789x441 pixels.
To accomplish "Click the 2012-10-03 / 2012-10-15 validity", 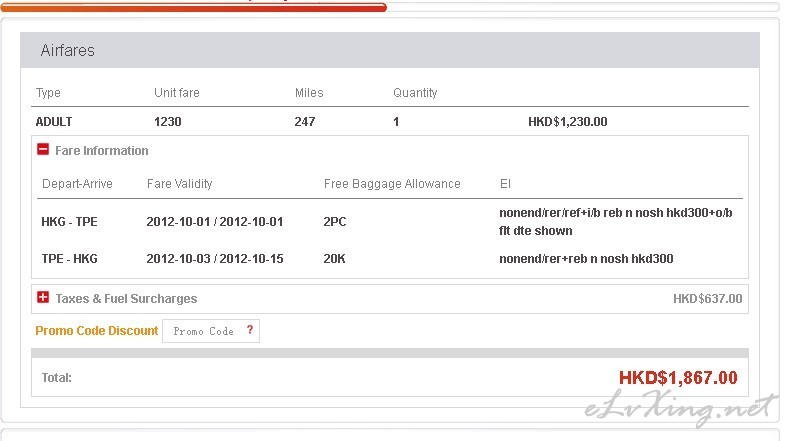I will tap(215, 259).
